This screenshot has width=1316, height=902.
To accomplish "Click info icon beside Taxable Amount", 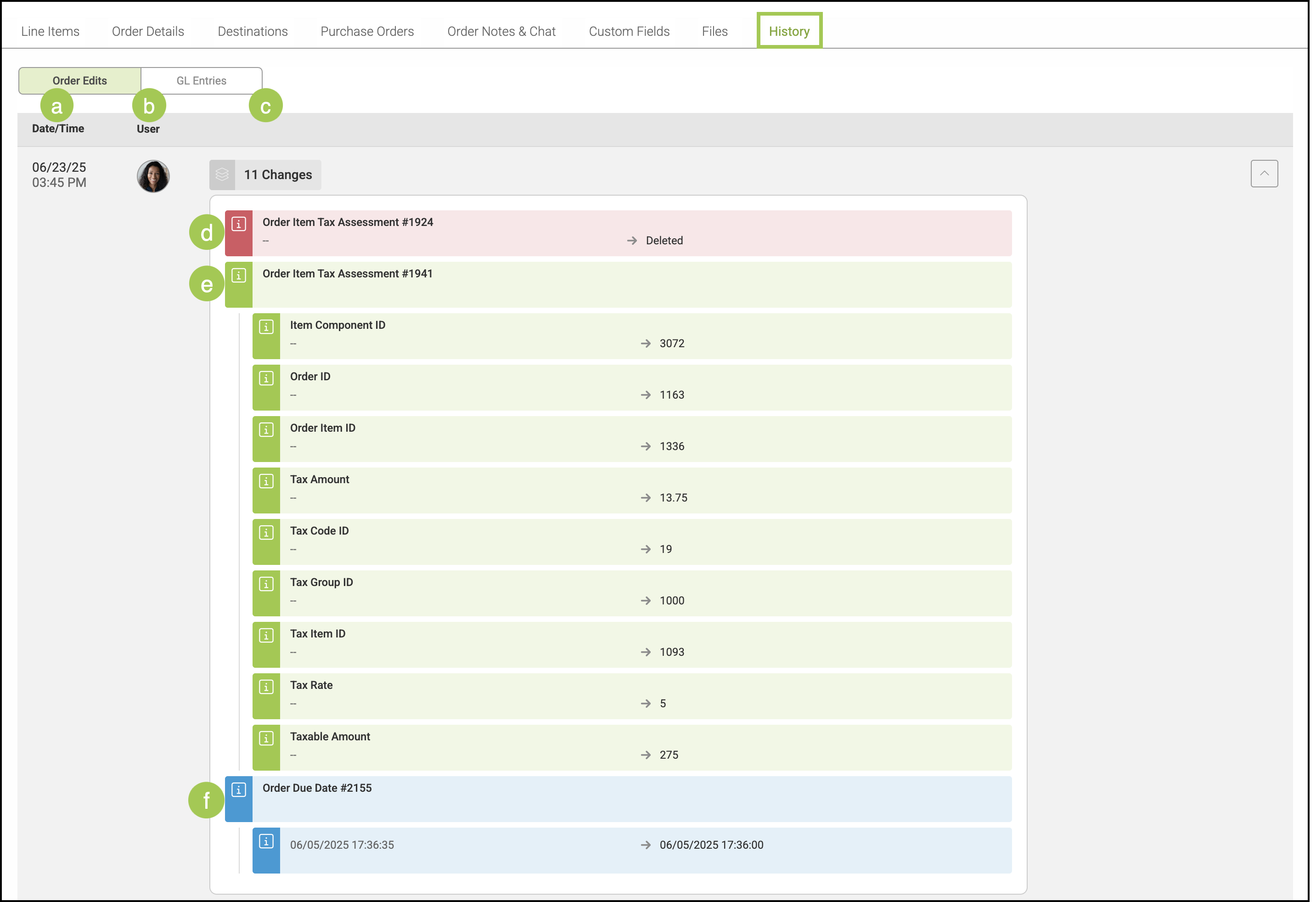I will click(266, 739).
